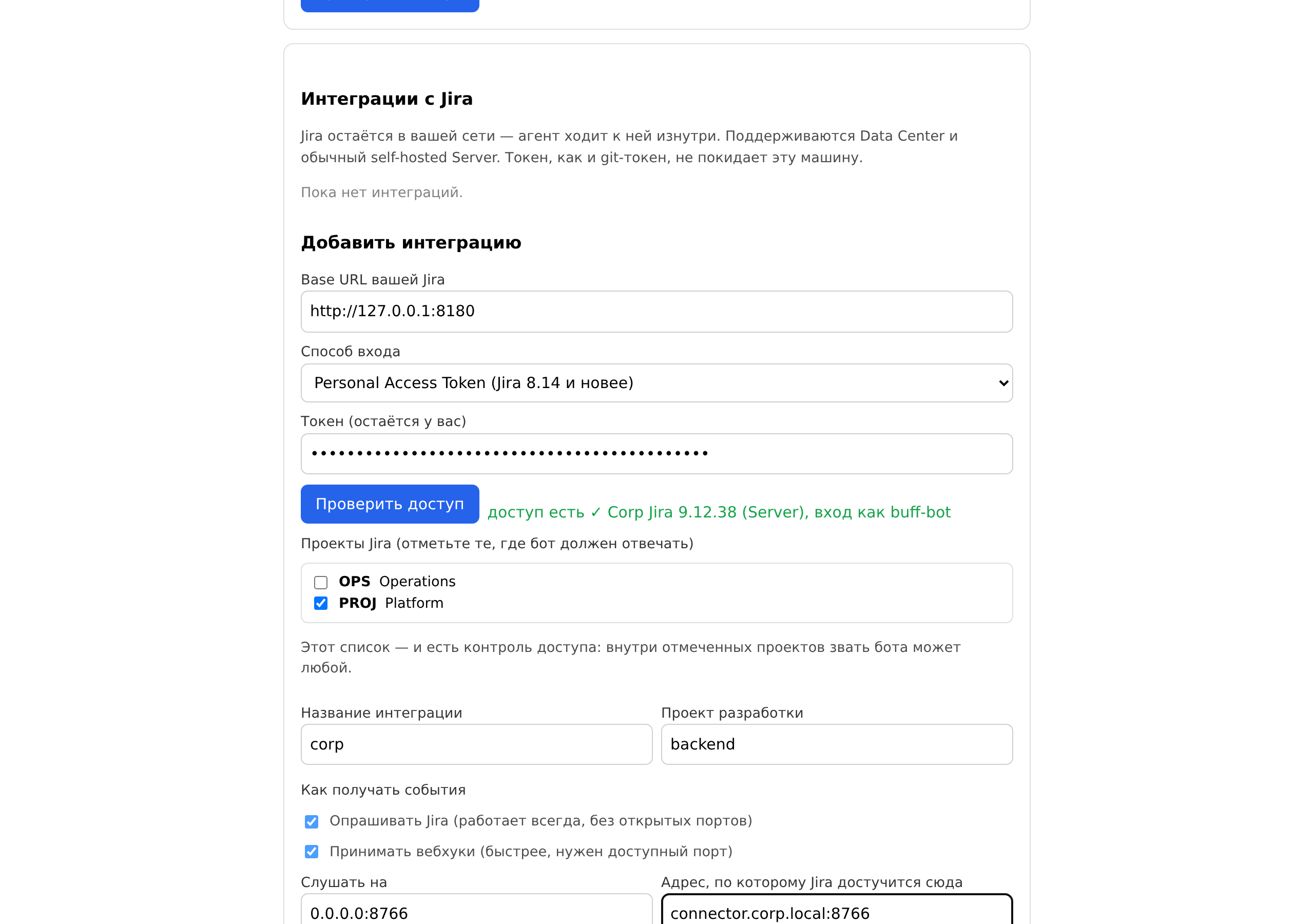The height and width of the screenshot is (924, 1314).
Task: Focus the Base URL вашей Jira field
Action: tap(656, 312)
